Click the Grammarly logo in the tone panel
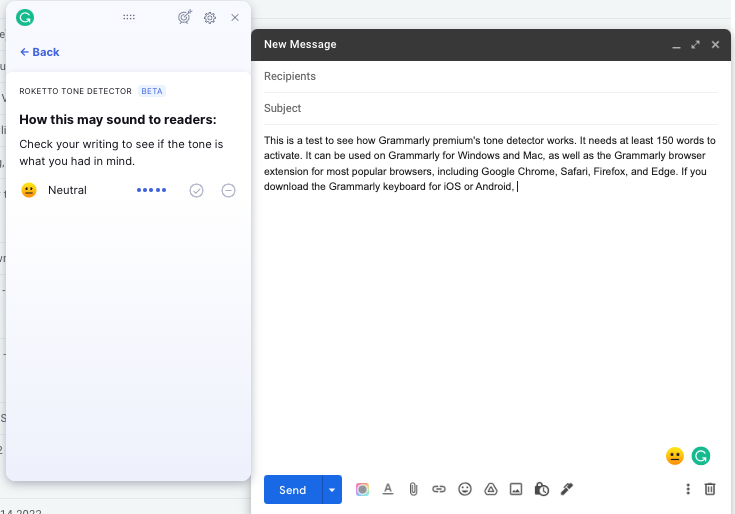Viewport: 735px width, 514px height. coord(25,17)
